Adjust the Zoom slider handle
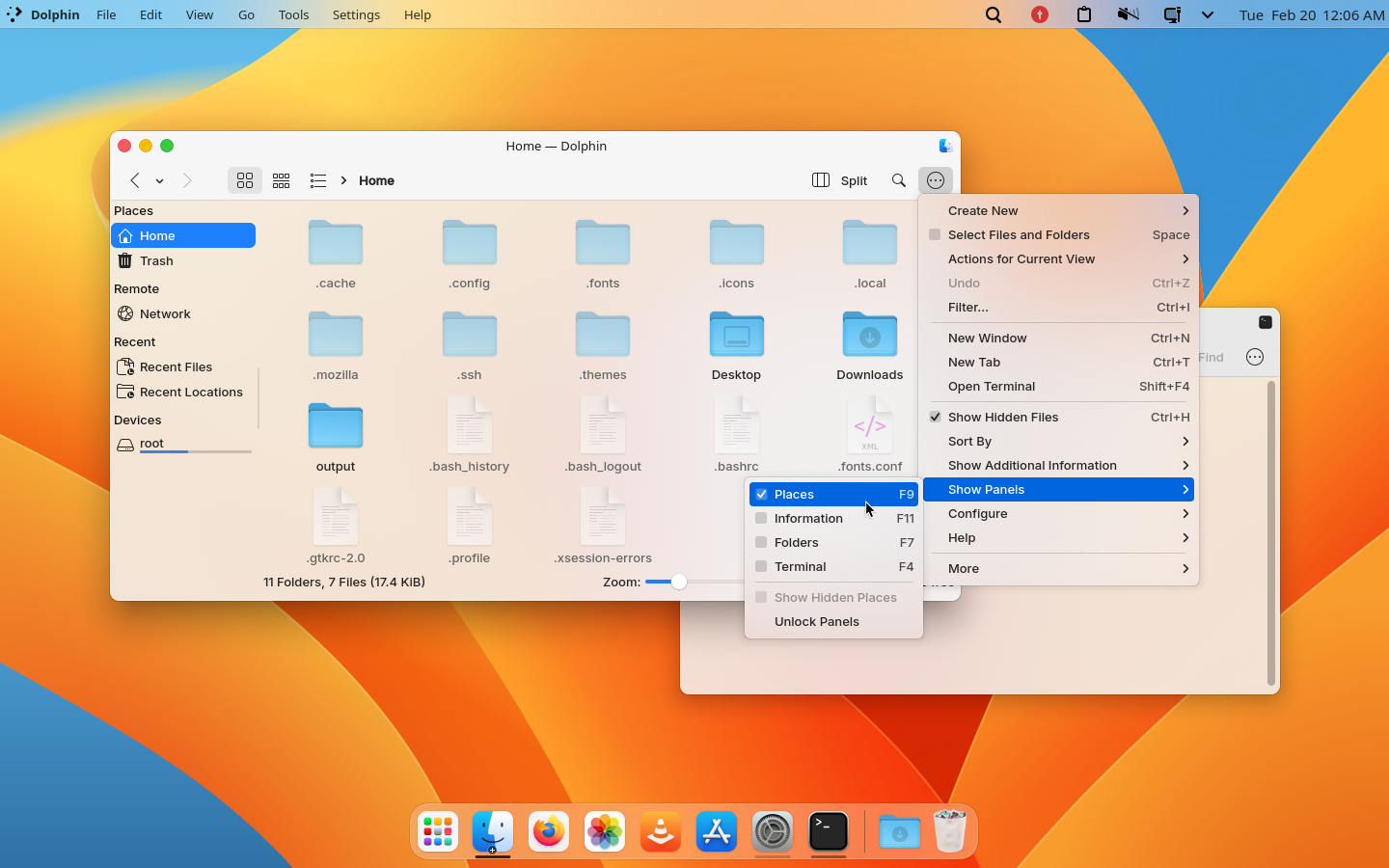This screenshot has width=1389, height=868. tap(679, 582)
